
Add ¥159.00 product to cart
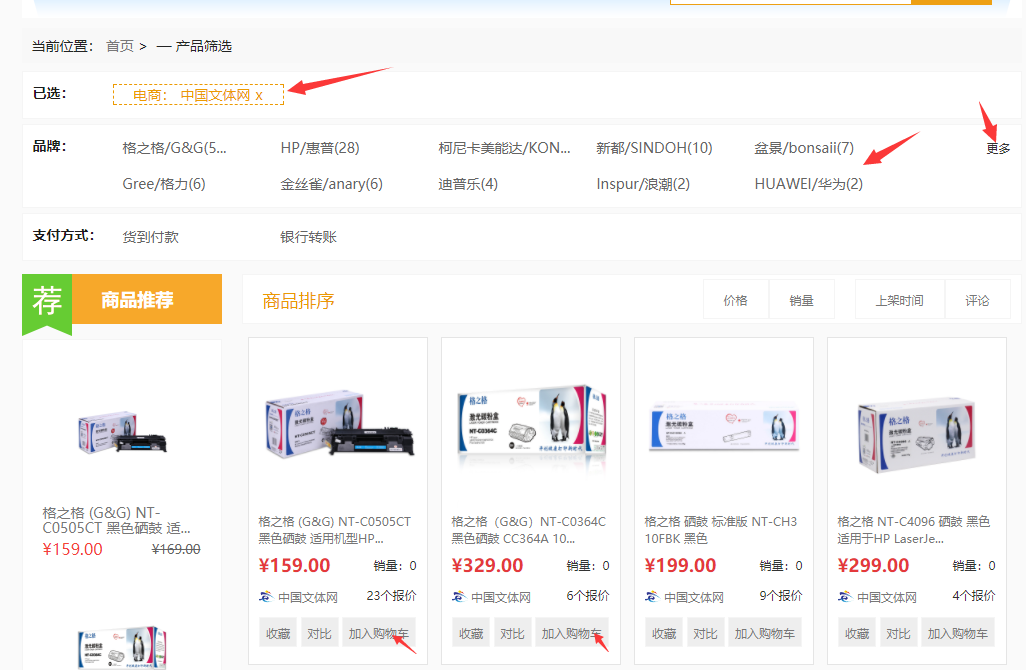pyautogui.click(x=378, y=633)
